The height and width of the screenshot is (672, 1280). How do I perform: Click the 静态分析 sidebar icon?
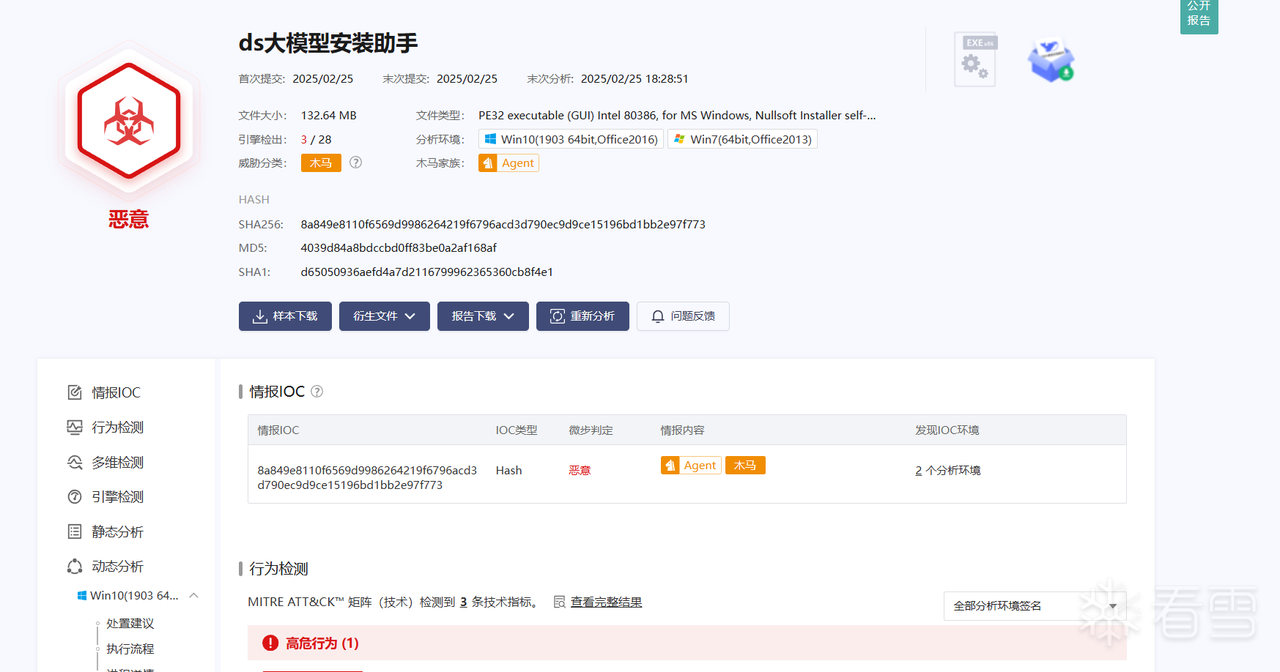pos(74,532)
